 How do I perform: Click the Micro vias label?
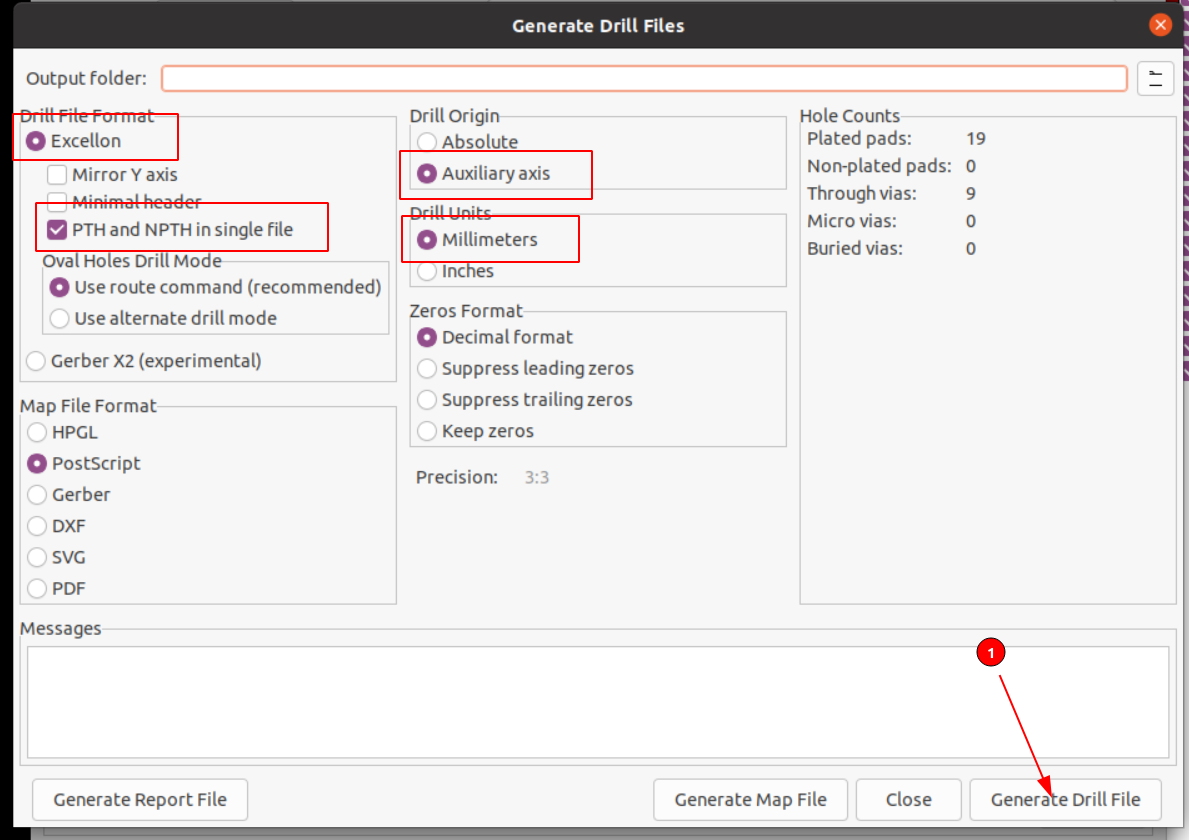point(852,221)
